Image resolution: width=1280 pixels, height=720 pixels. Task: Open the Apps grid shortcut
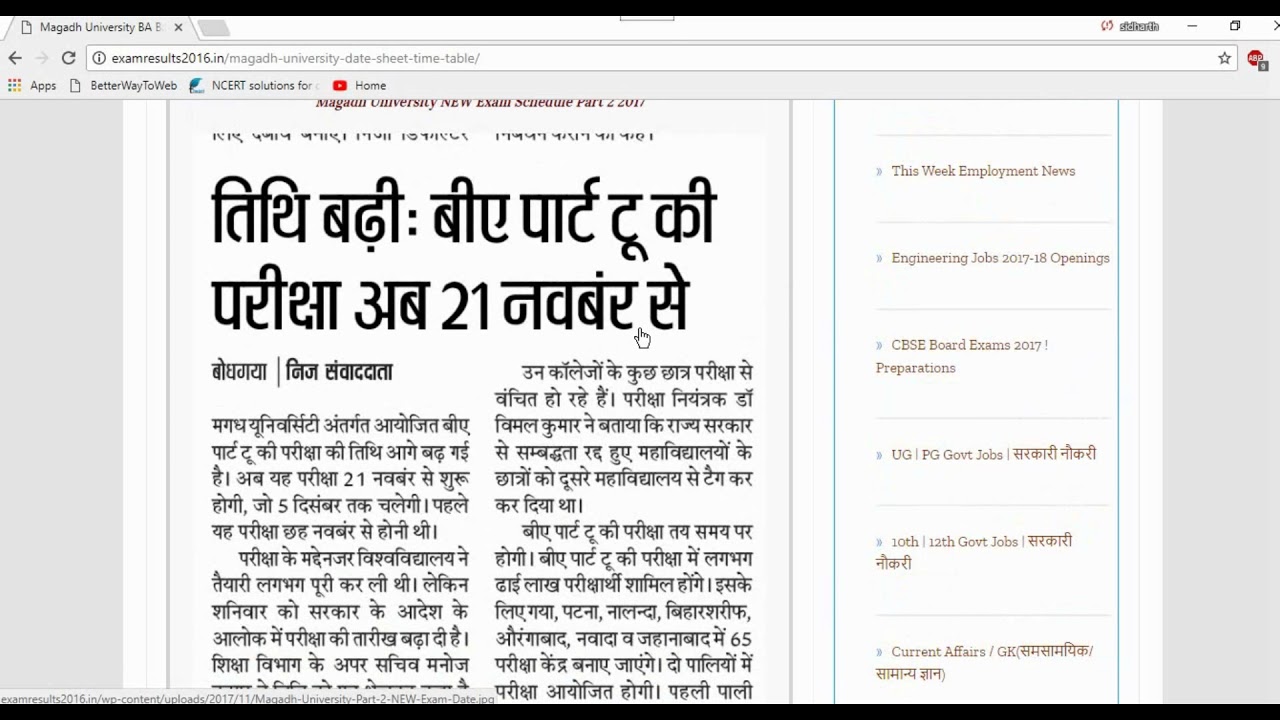(x=32, y=86)
